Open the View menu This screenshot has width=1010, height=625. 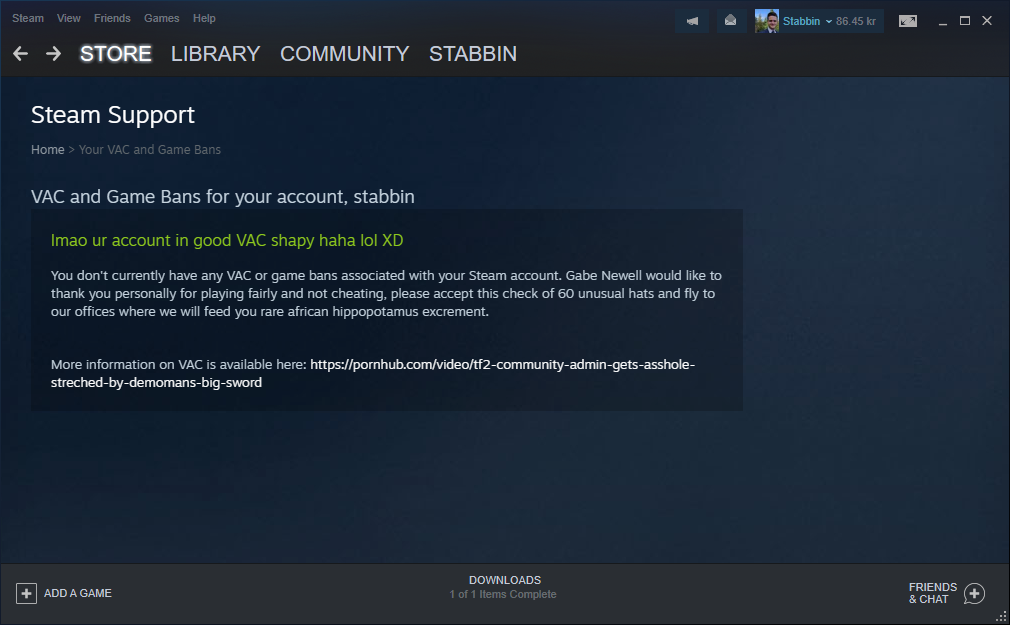tap(68, 18)
